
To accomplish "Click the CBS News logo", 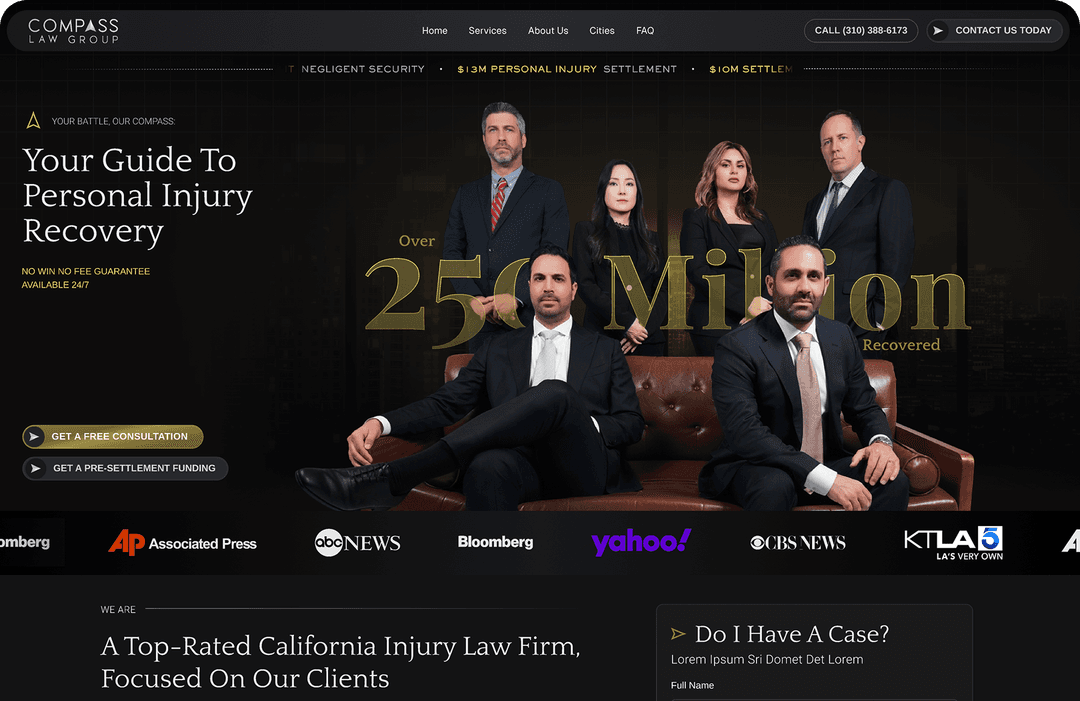I will pyautogui.click(x=798, y=543).
